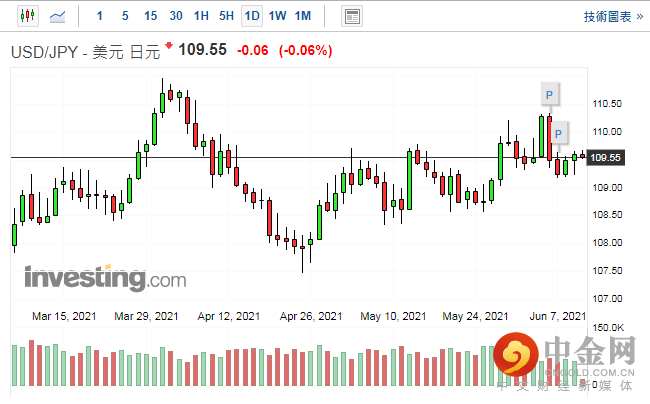The image size is (650, 404).
Task: Select the 15 minute timeframe
Action: pos(150,16)
